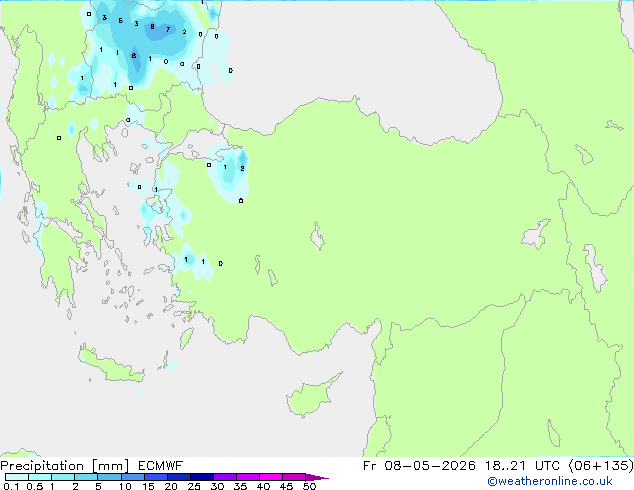Click the '0.1' legend scale label
This screenshot has width=634, height=490.
pos(10,486)
